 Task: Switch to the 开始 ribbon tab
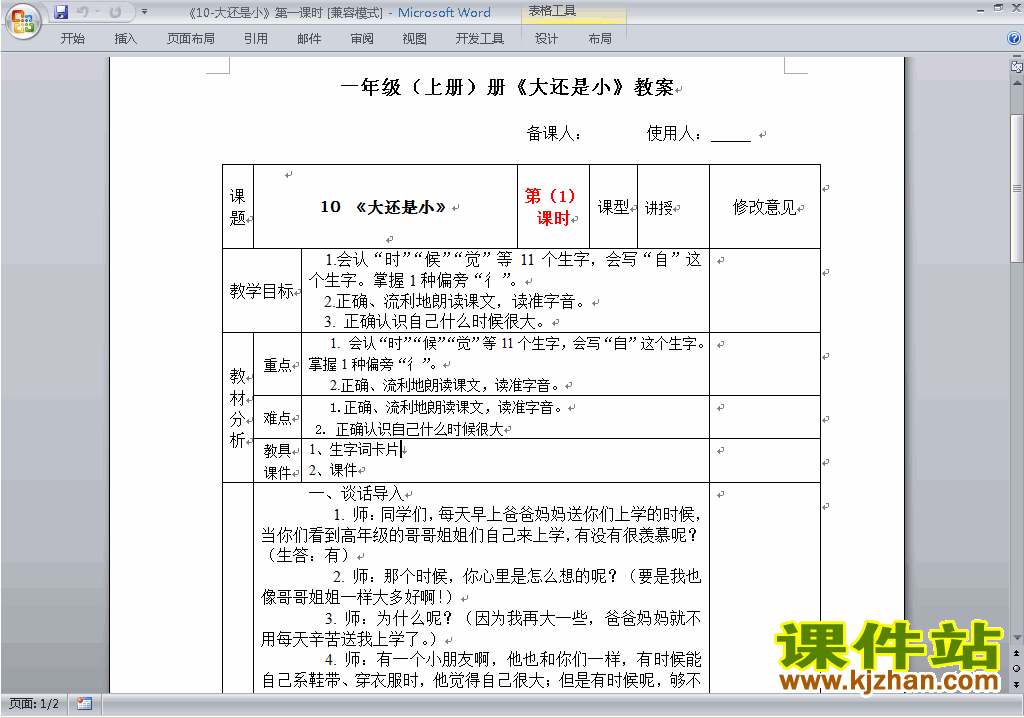point(72,39)
